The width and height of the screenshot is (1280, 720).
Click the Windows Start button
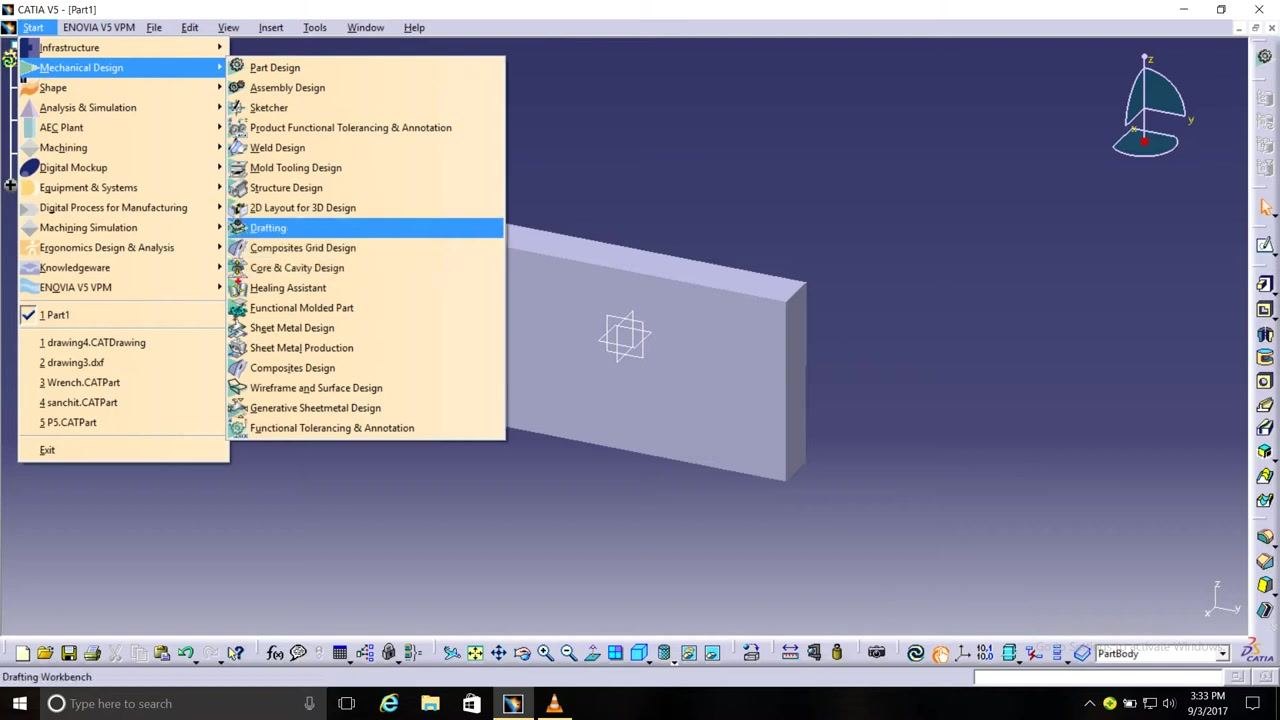point(19,703)
